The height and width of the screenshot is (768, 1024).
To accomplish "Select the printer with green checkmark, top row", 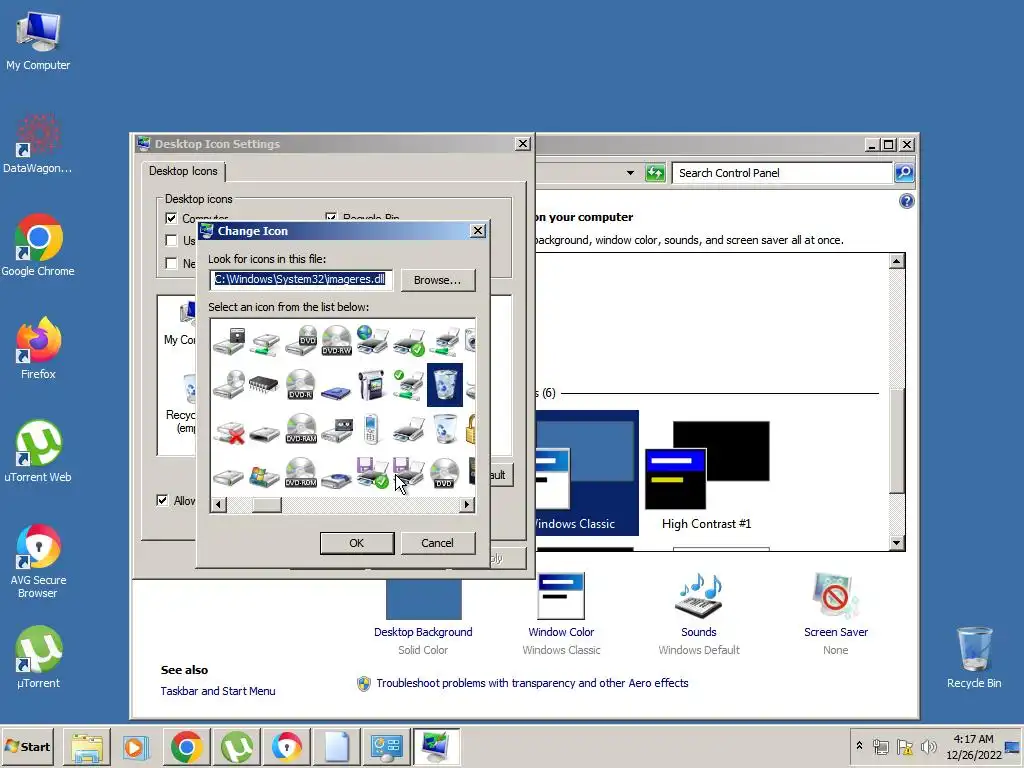I will pyautogui.click(x=409, y=340).
